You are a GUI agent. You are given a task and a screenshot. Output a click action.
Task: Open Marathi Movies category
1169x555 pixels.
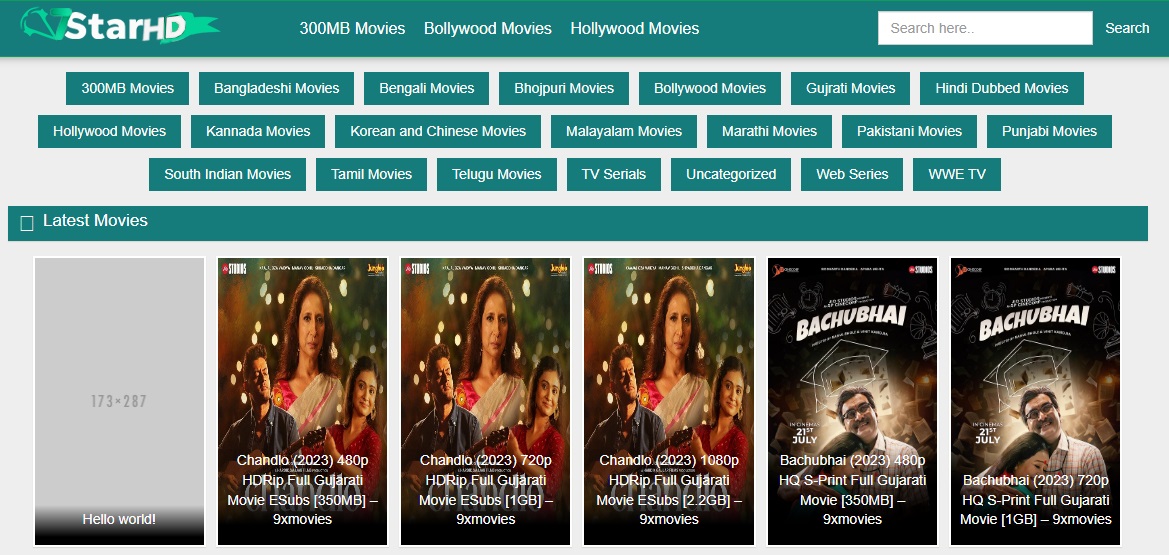pyautogui.click(x=769, y=131)
